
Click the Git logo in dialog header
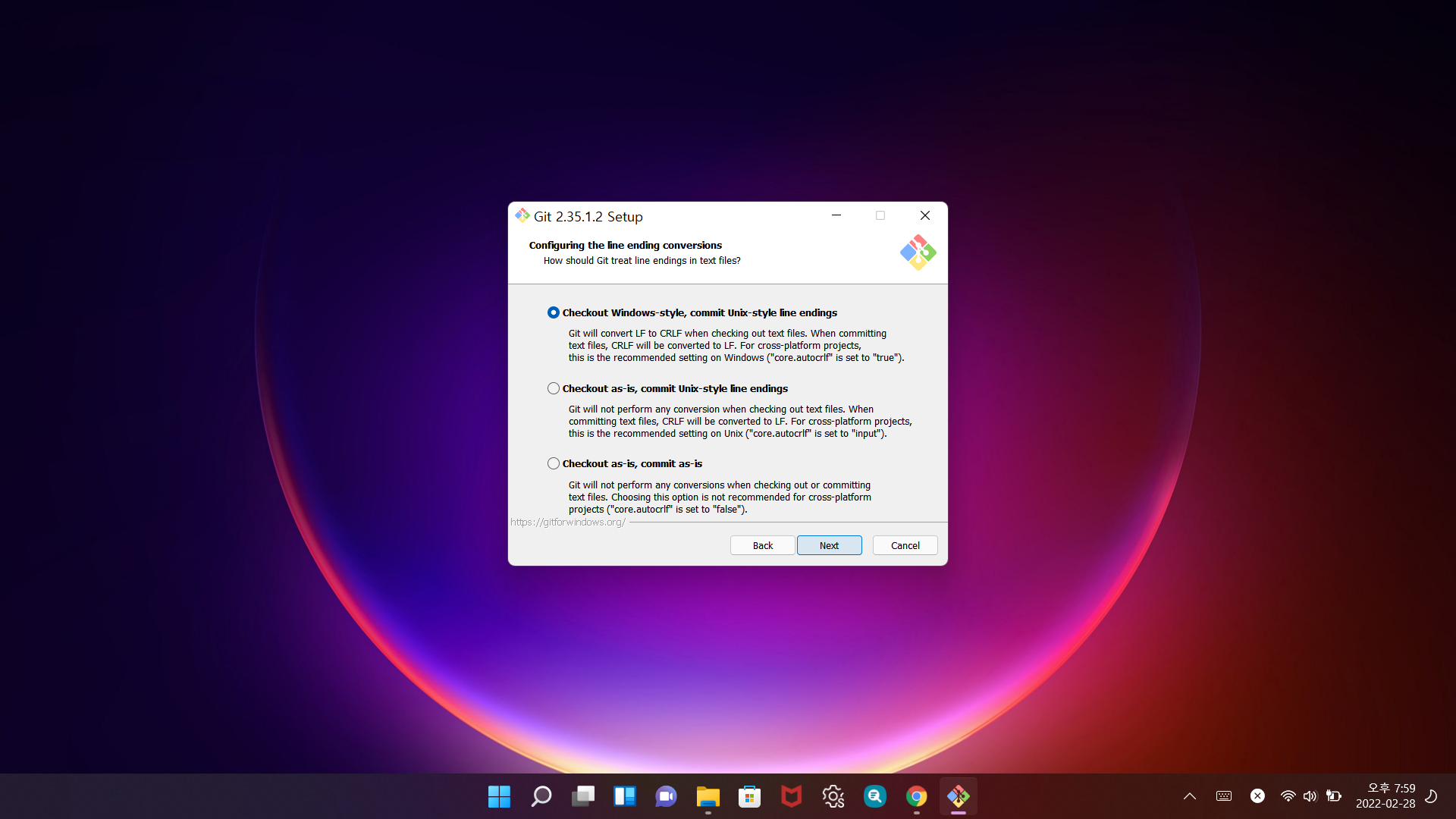point(918,253)
